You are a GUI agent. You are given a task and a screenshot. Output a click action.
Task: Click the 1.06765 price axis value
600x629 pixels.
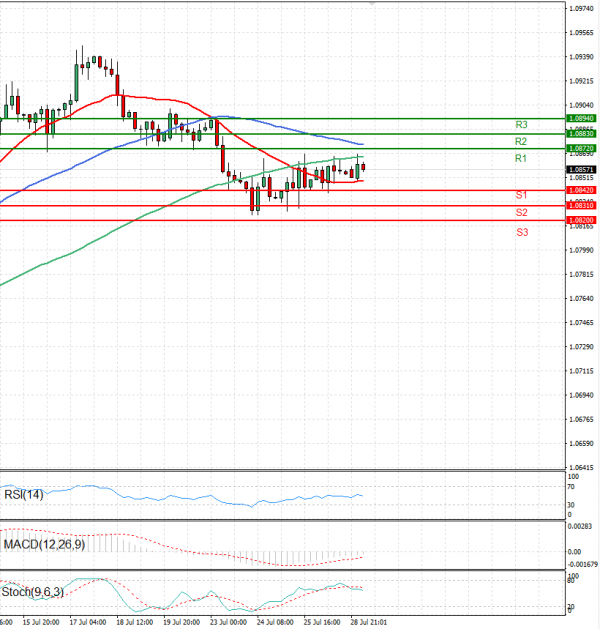click(582, 419)
